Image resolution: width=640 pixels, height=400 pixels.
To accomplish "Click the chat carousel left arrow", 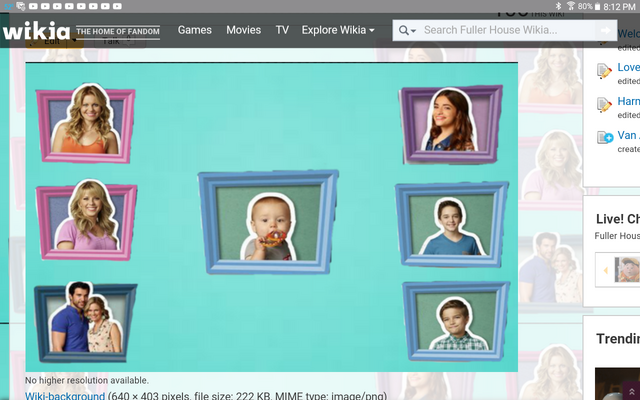I will coord(606,270).
